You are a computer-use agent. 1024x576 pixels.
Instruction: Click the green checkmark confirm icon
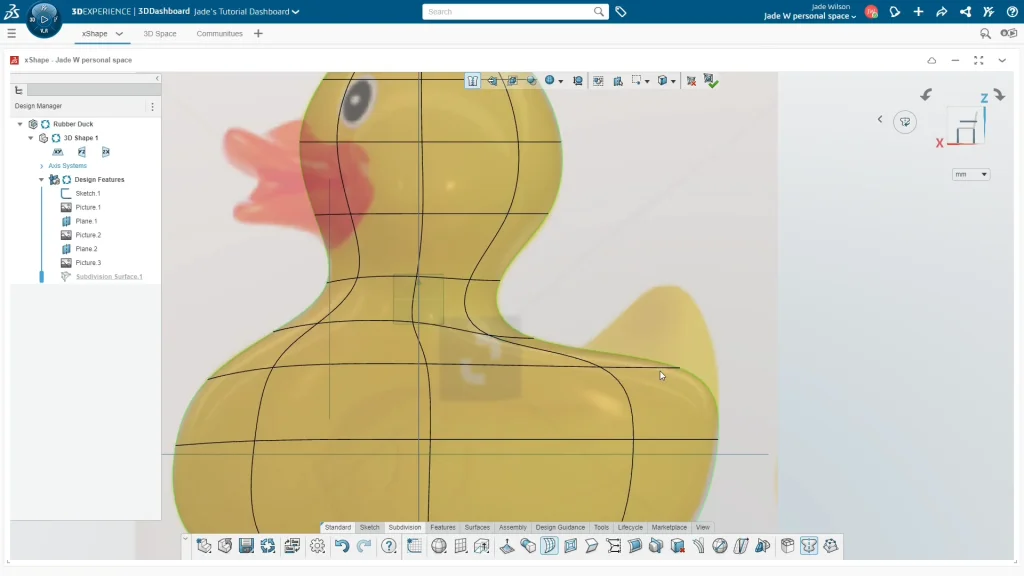711,81
